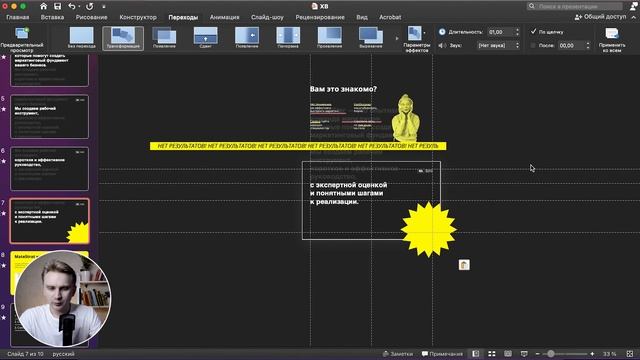Select the yellow НЕТ РЕЗУЛЬТАТОВ banner
The height and width of the screenshot is (360, 640).
(x=298, y=146)
